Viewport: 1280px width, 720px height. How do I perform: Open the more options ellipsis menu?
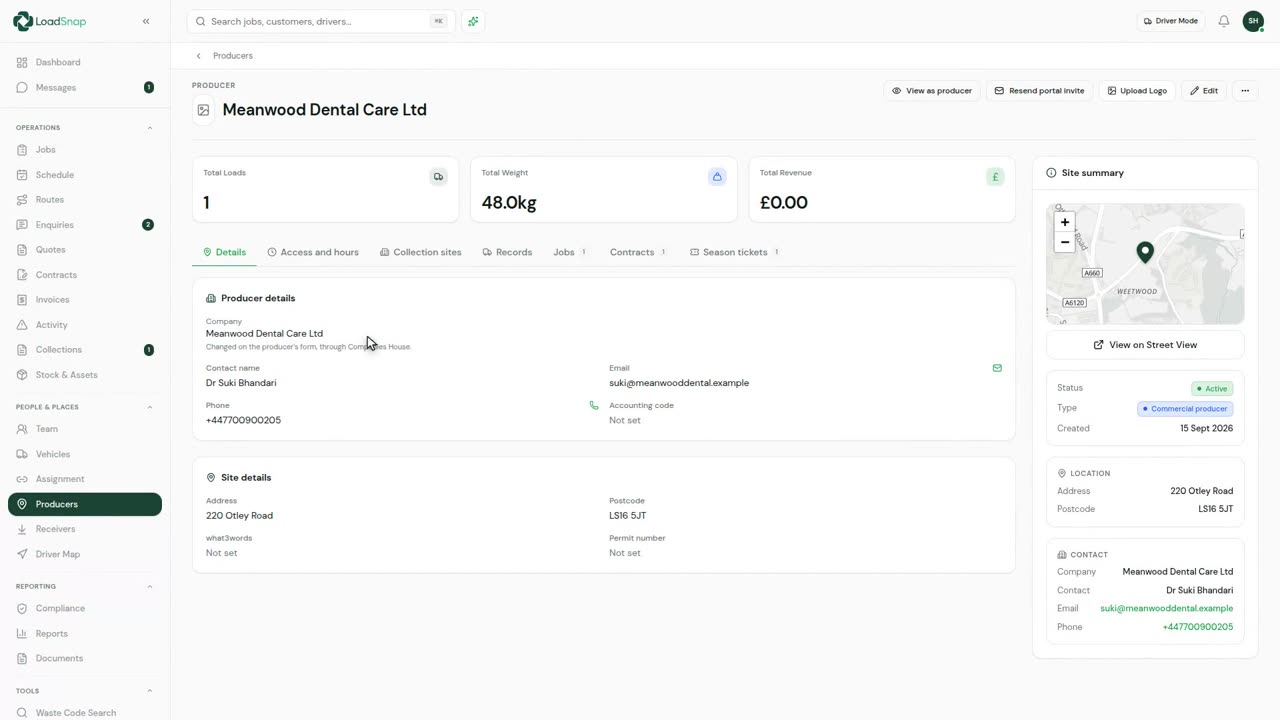[1245, 91]
